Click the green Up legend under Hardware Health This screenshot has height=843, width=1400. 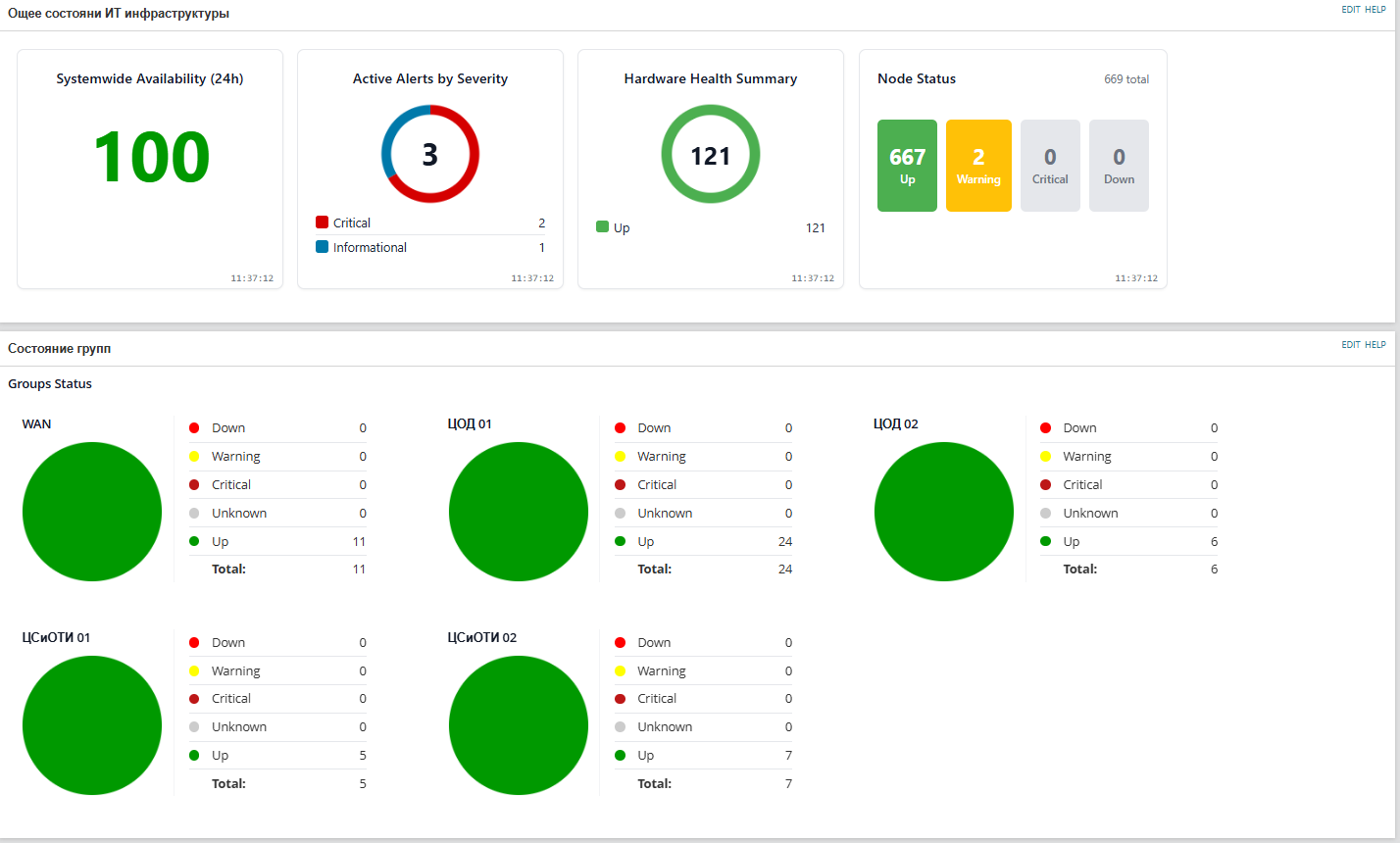(614, 227)
